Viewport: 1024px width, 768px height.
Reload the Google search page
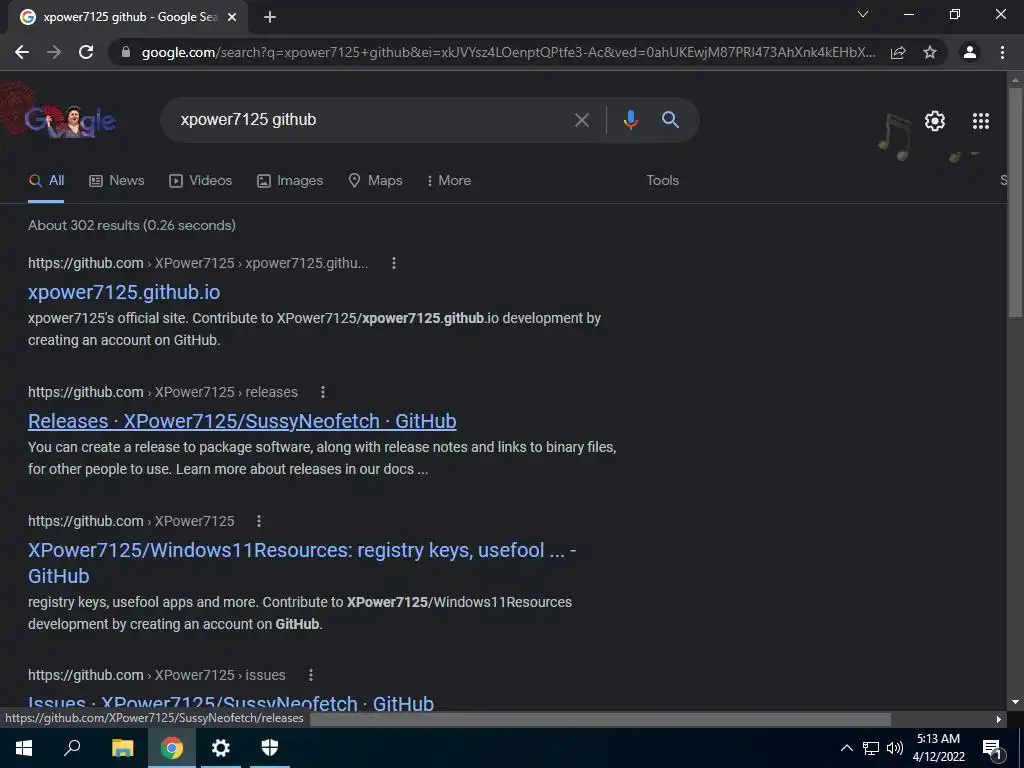click(86, 52)
